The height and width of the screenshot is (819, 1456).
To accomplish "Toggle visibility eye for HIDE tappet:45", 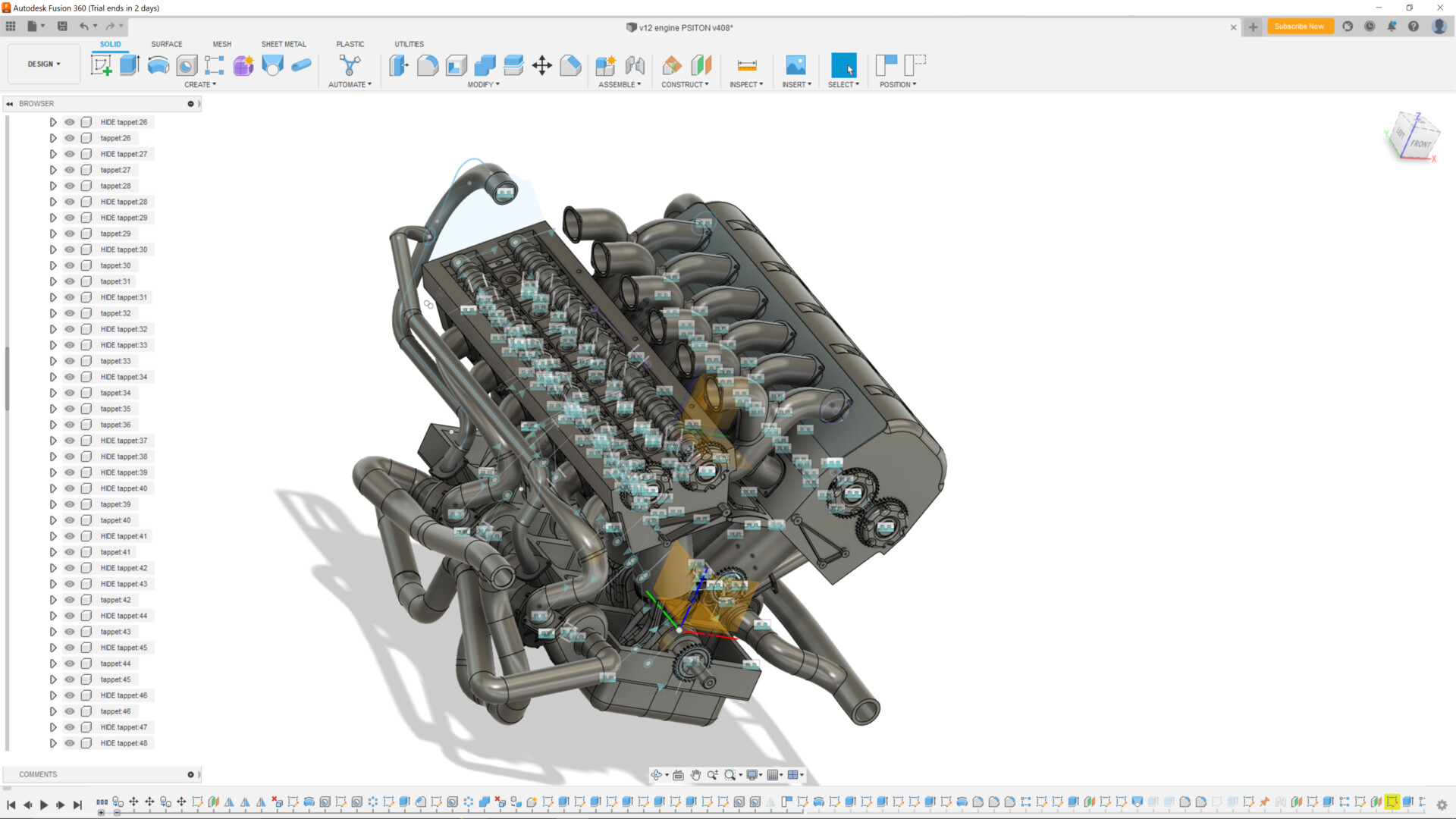I will pyautogui.click(x=68, y=648).
